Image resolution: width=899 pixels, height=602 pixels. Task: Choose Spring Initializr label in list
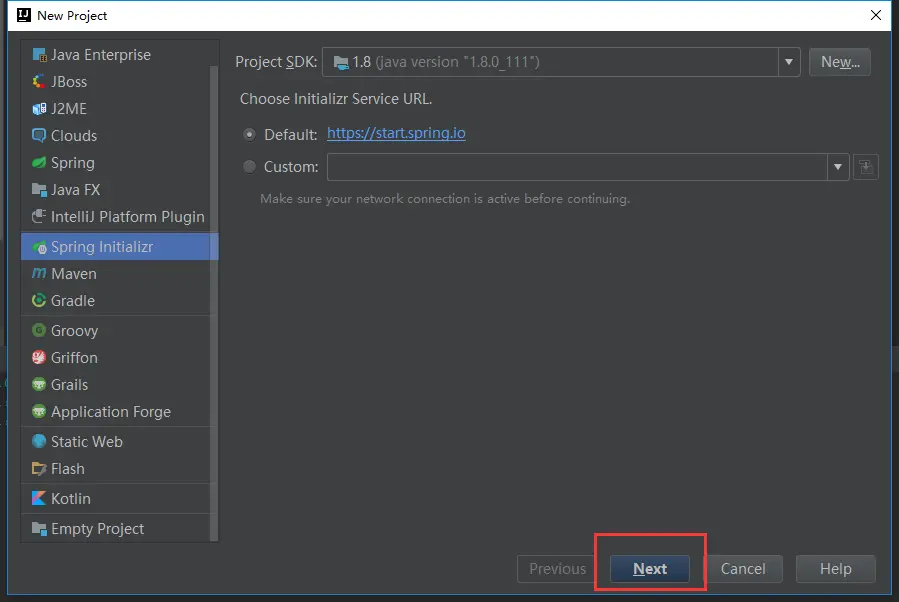point(102,247)
